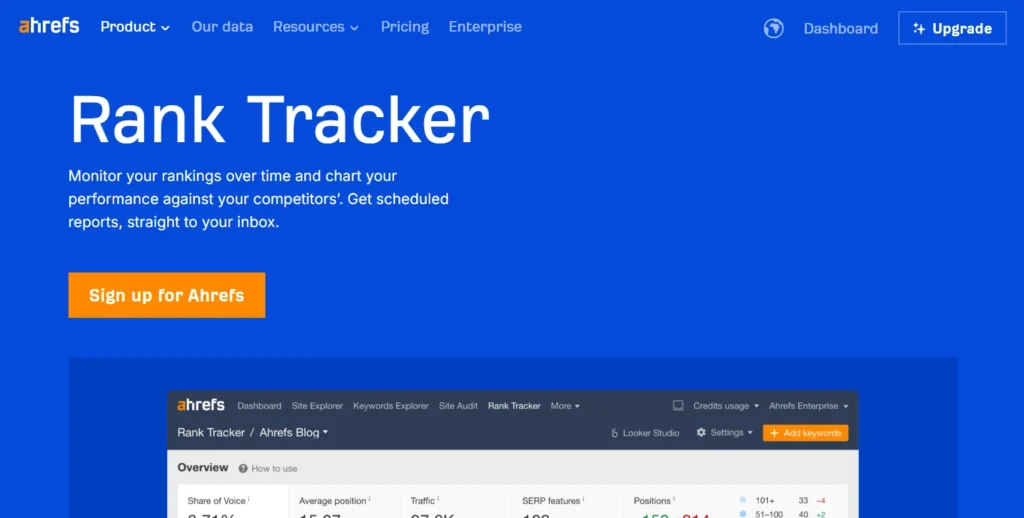Click the Settings gear icon
This screenshot has height=518, width=1024.
701,432
